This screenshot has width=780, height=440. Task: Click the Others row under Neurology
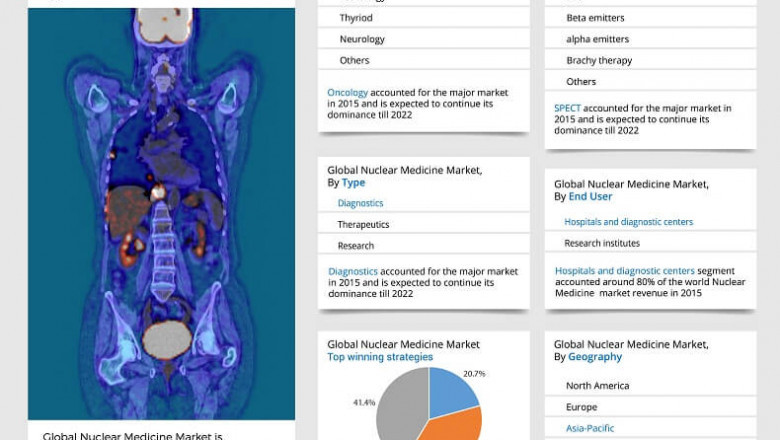[x=423, y=60]
